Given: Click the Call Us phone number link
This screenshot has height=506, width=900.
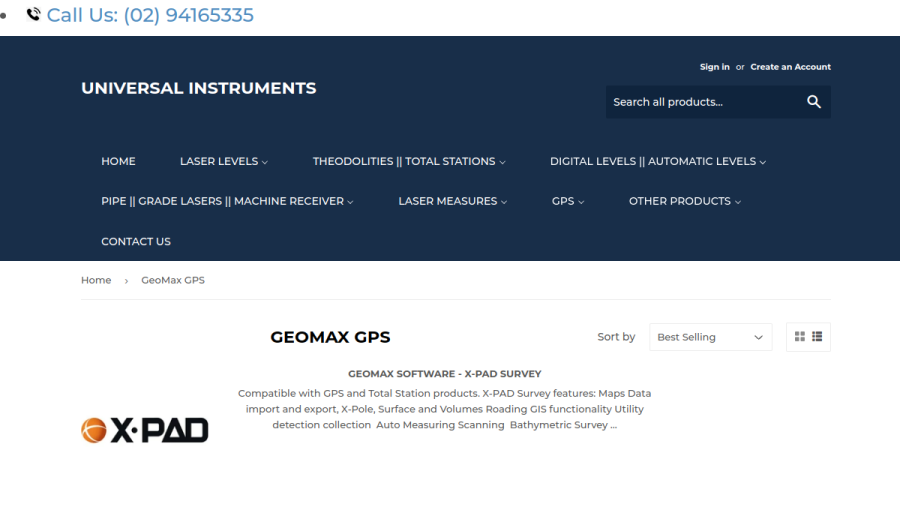Looking at the screenshot, I should [150, 15].
